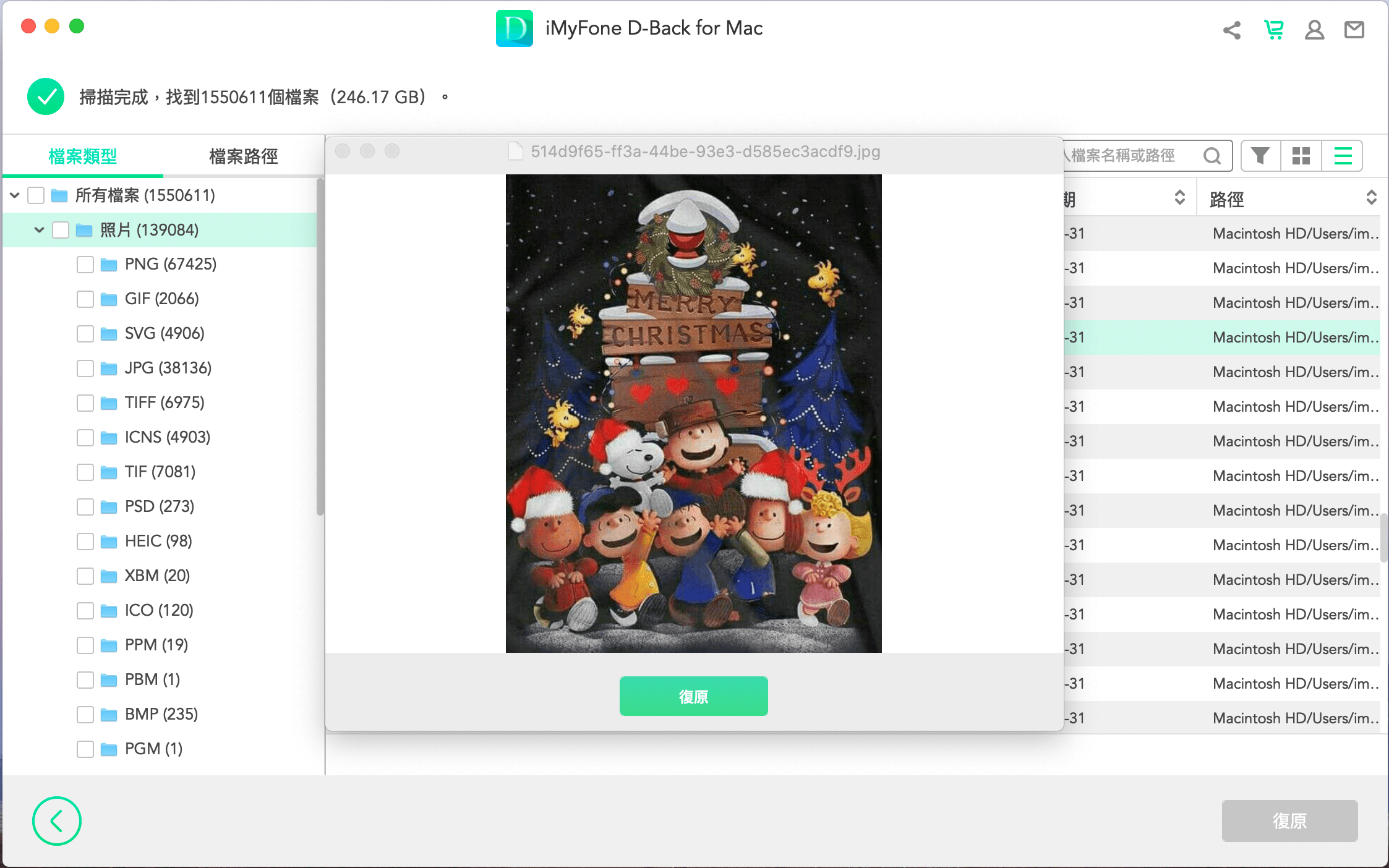
Task: Collapse the 所有檔案 tree root
Action: tap(15, 195)
